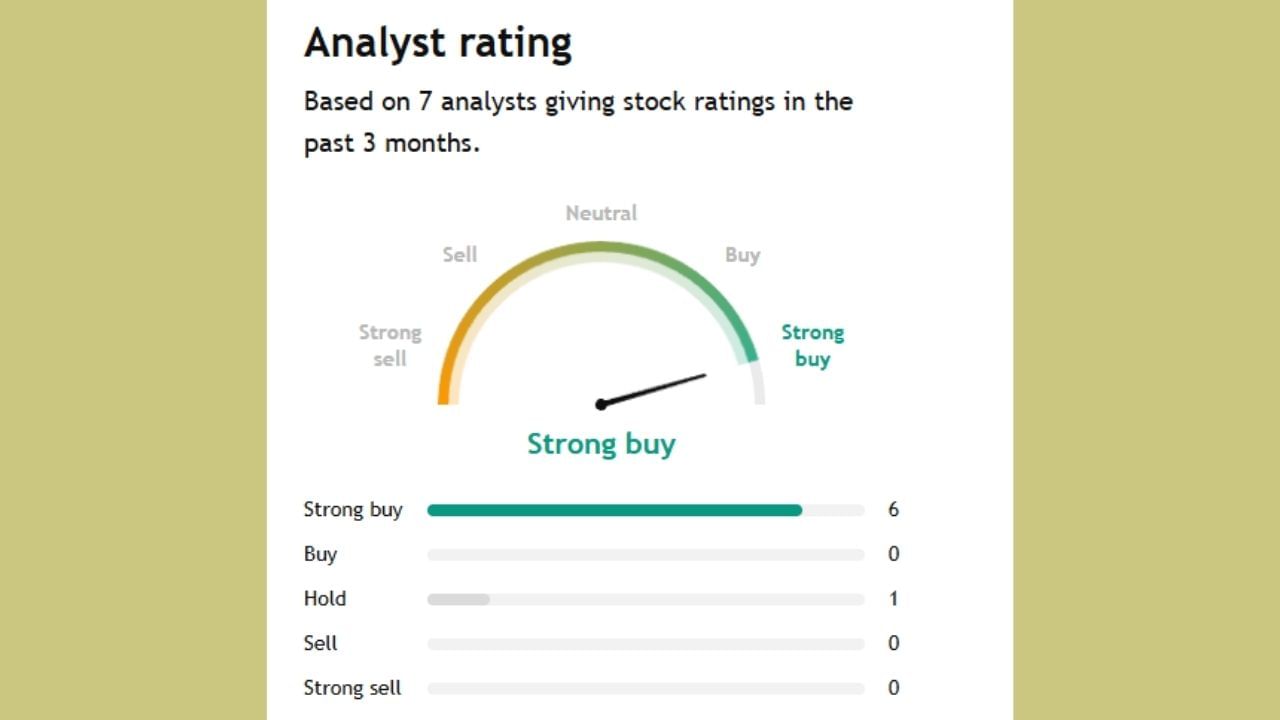Click the "Hold" row label
The image size is (1280, 720).
coord(325,599)
